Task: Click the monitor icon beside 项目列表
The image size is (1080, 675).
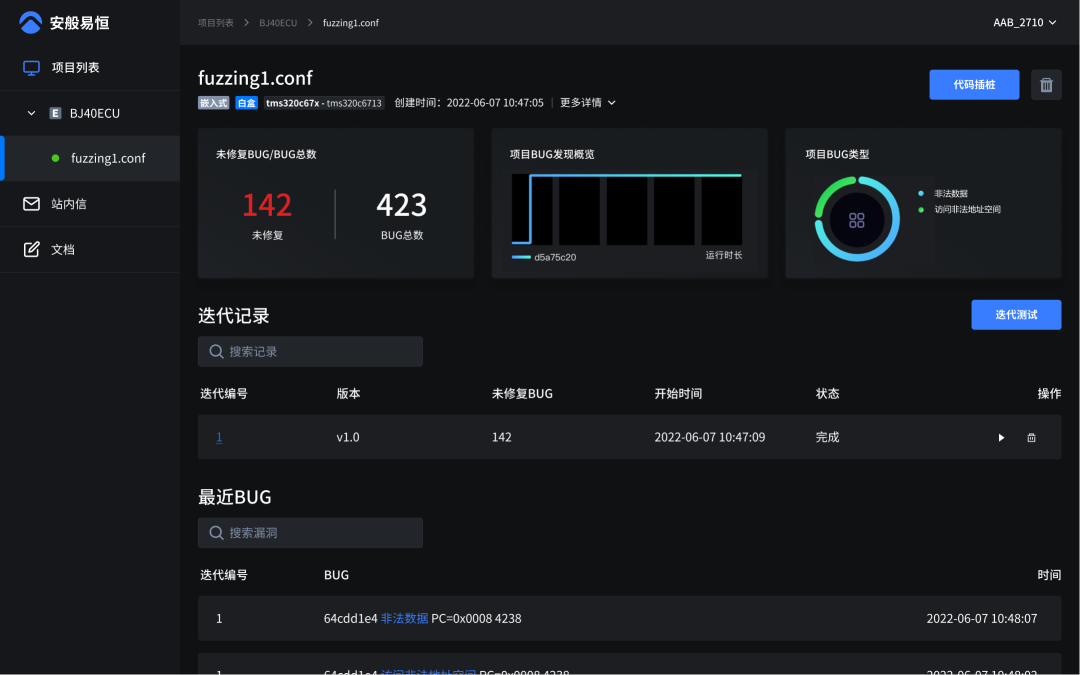Action: (31, 68)
